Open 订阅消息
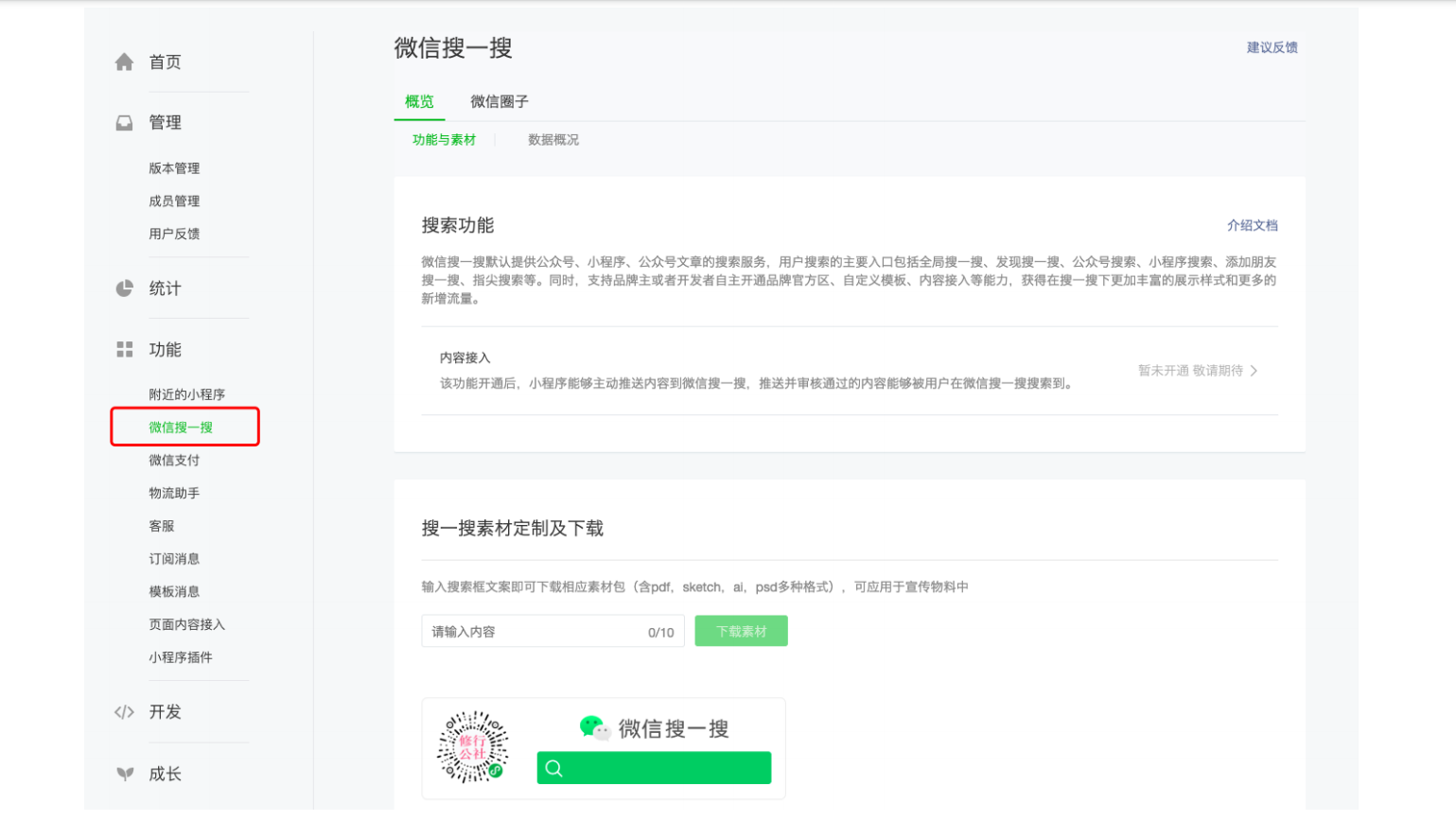Screen dimensions: 1456x838 pos(174,559)
